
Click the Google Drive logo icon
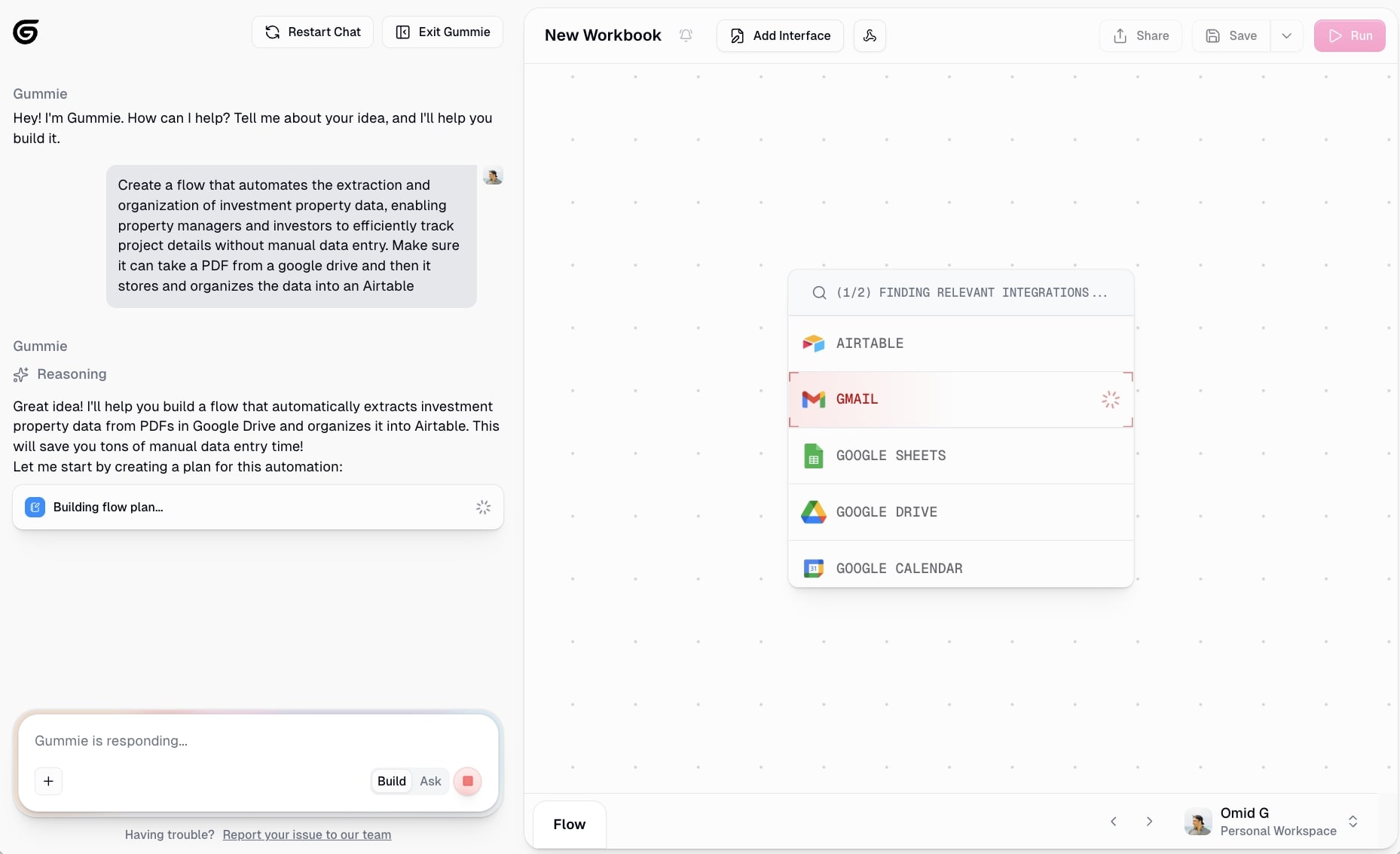pyautogui.click(x=813, y=512)
